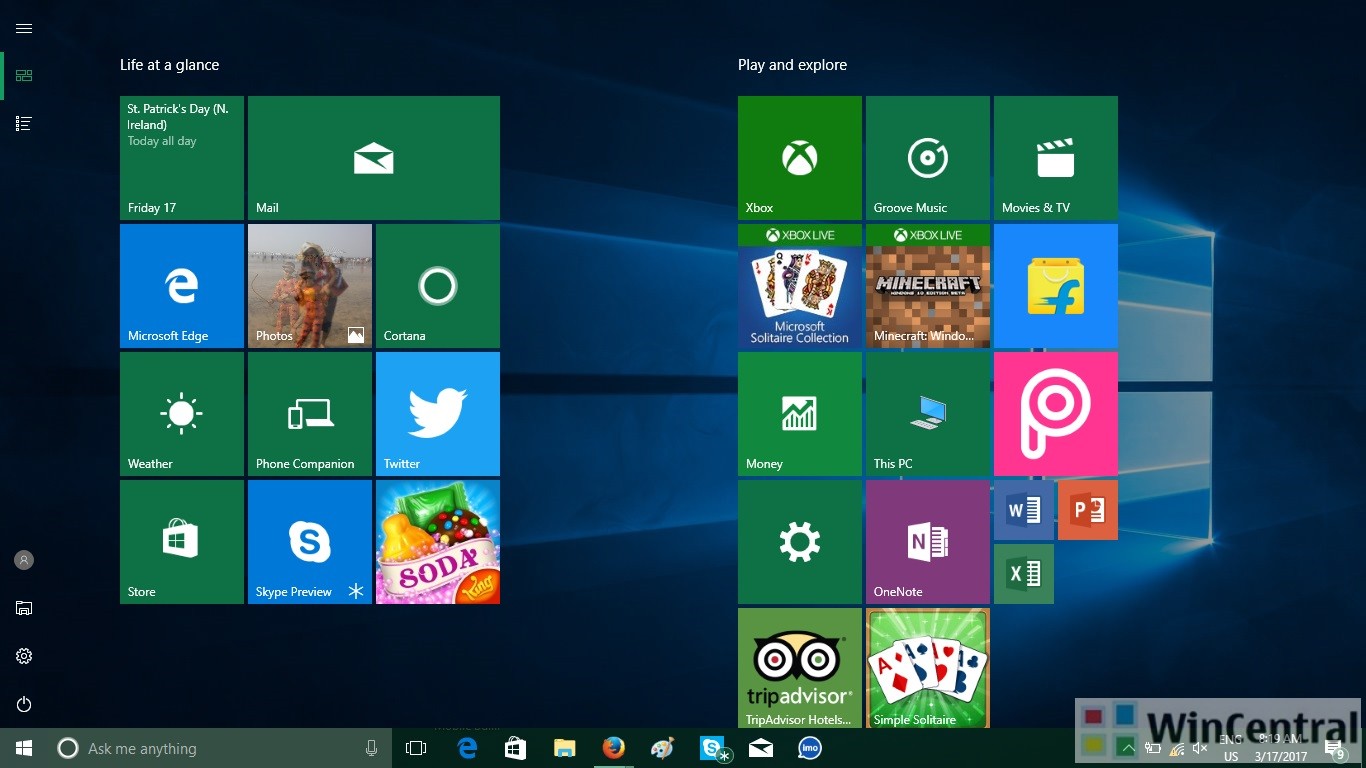
Task: Open the Money tile
Action: tap(800, 414)
